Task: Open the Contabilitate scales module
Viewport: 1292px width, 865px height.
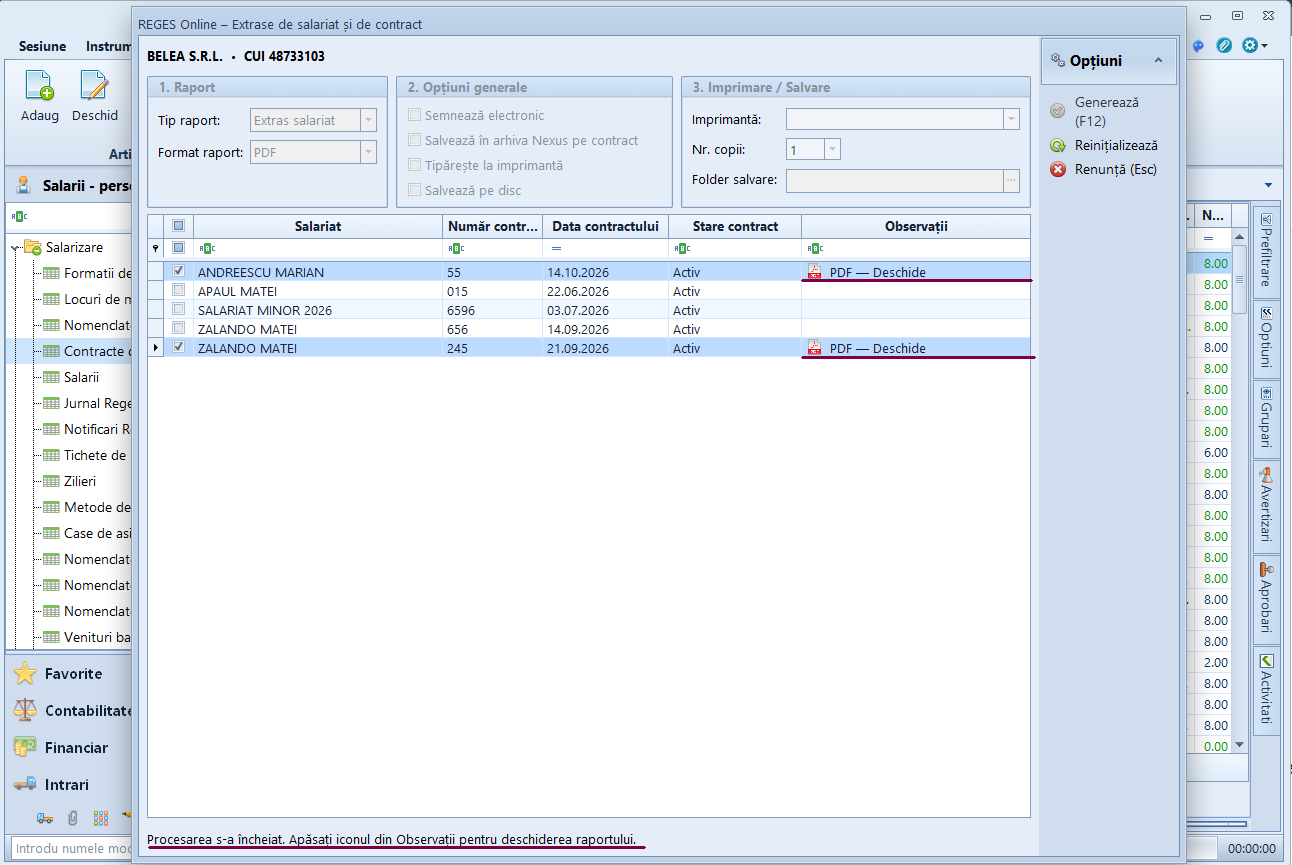Action: pos(26,711)
